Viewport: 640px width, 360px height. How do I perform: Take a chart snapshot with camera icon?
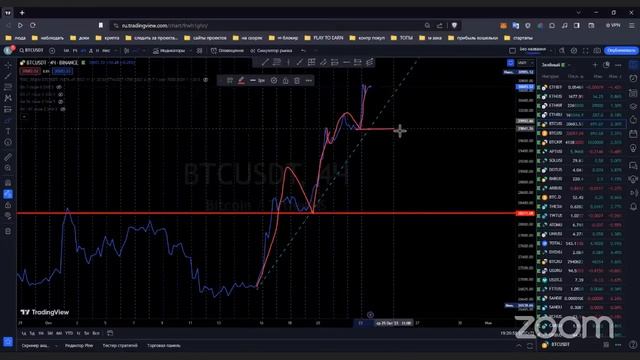click(x=597, y=51)
